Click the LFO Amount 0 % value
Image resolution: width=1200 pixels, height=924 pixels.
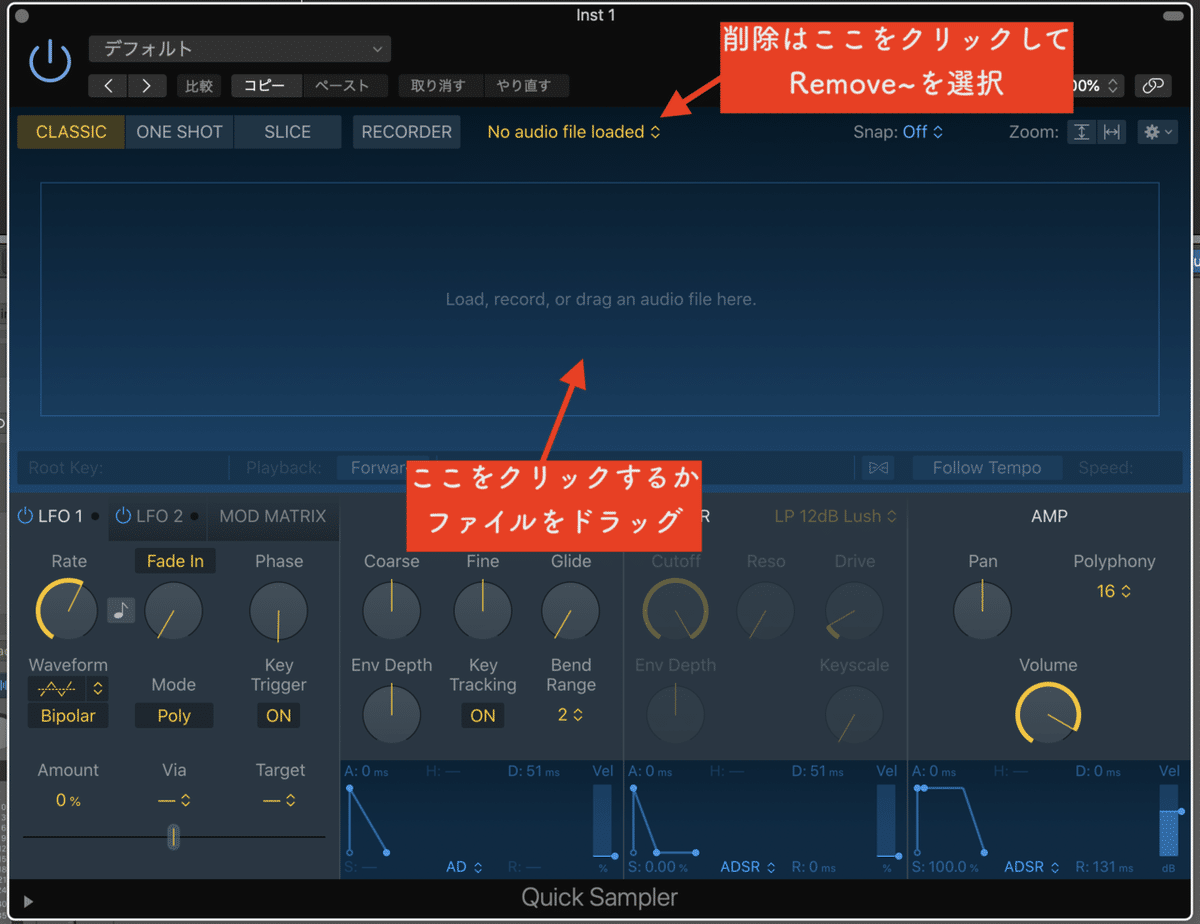(x=68, y=800)
